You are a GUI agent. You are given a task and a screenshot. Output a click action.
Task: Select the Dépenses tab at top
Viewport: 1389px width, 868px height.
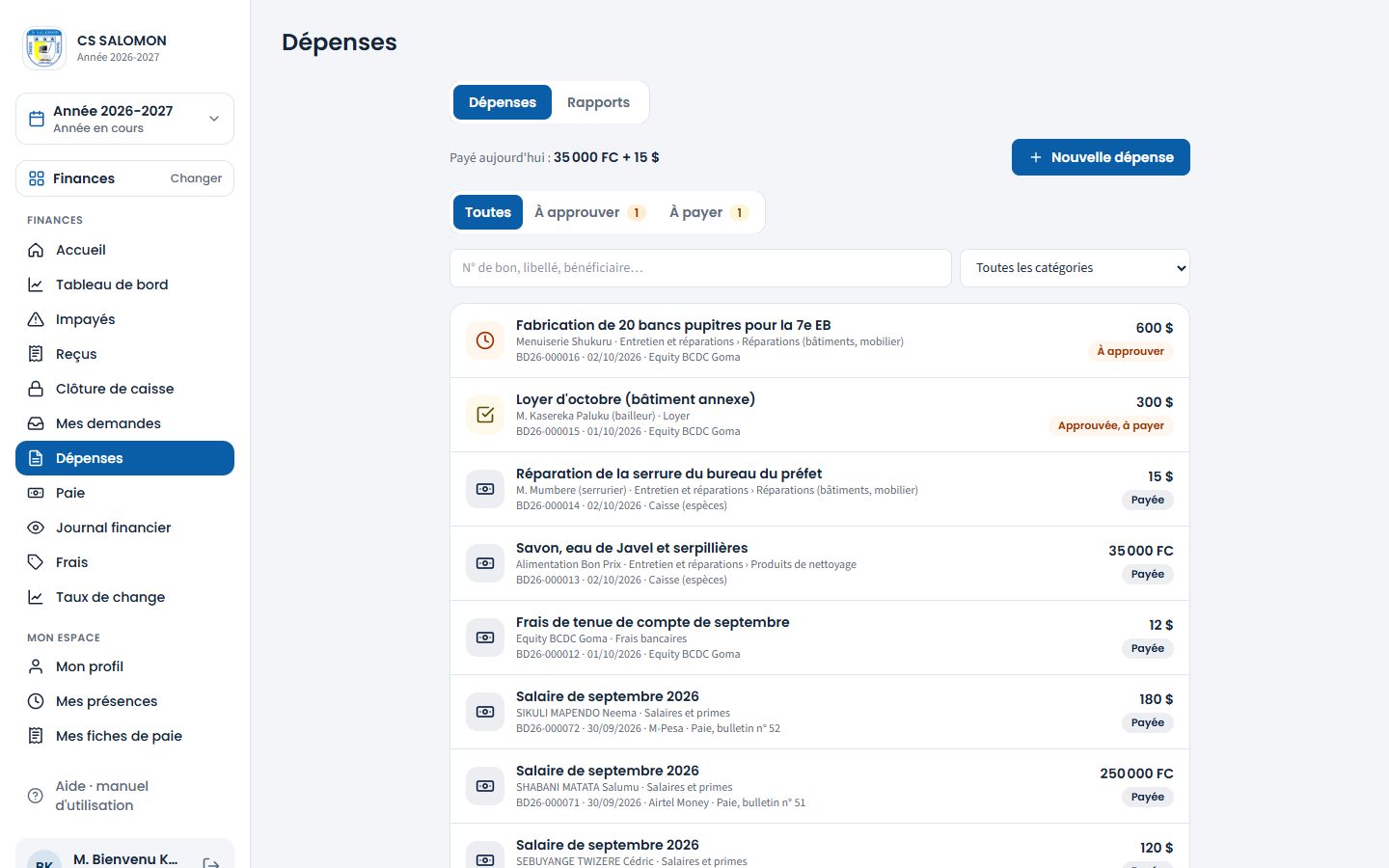(x=503, y=102)
